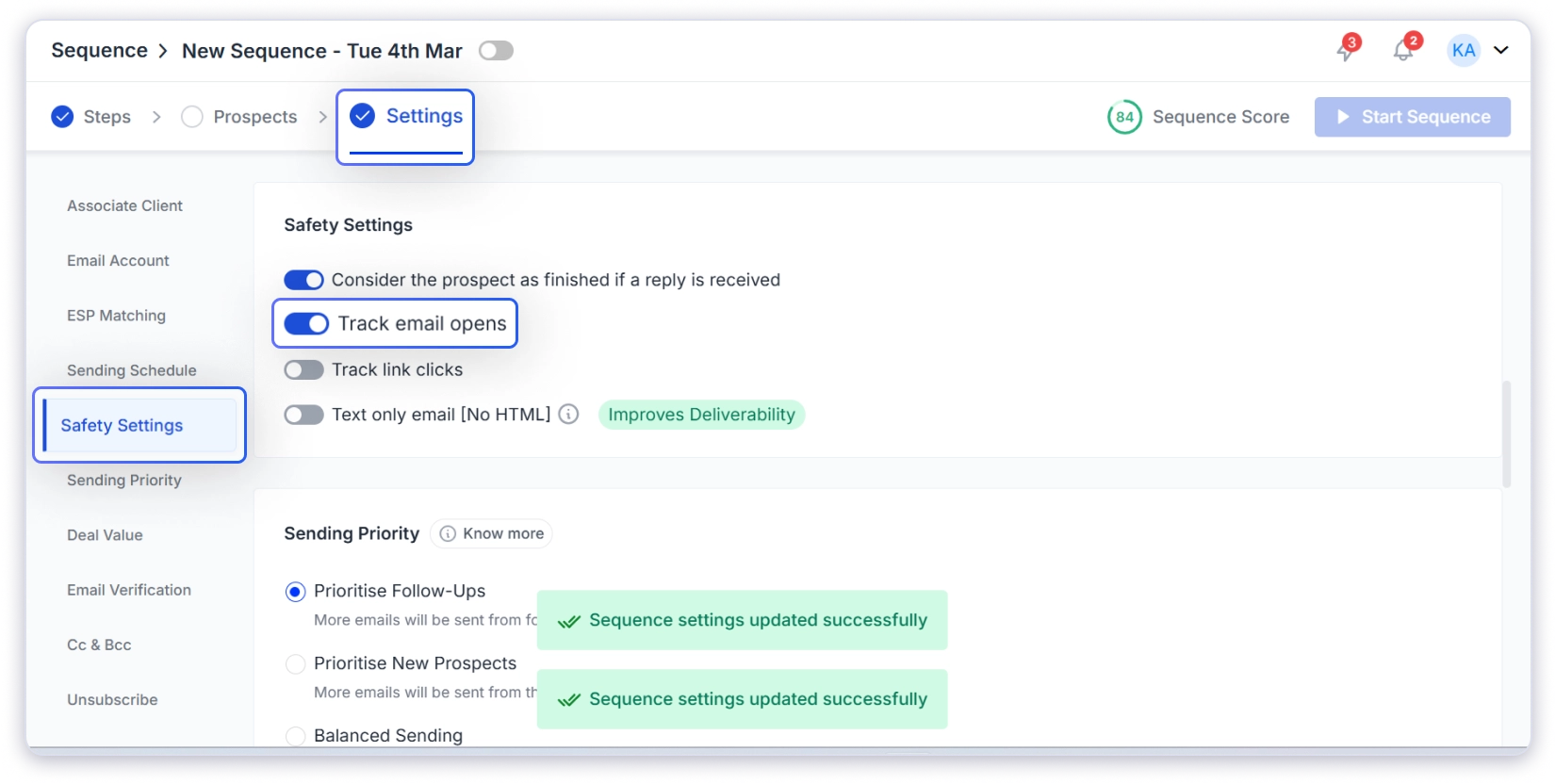The width and height of the screenshot is (1555, 784).
Task: Select Prioritise Follow-Ups radio button
Action: 295,592
